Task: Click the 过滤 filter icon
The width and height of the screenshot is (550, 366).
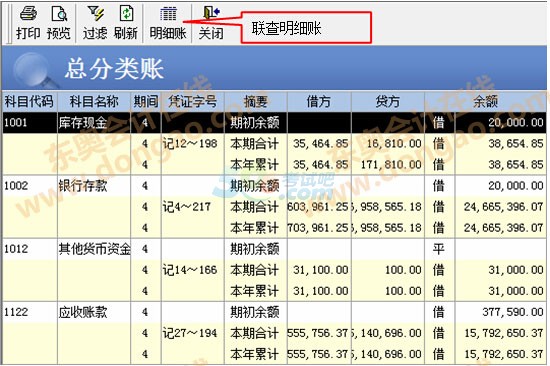Action: click(95, 13)
